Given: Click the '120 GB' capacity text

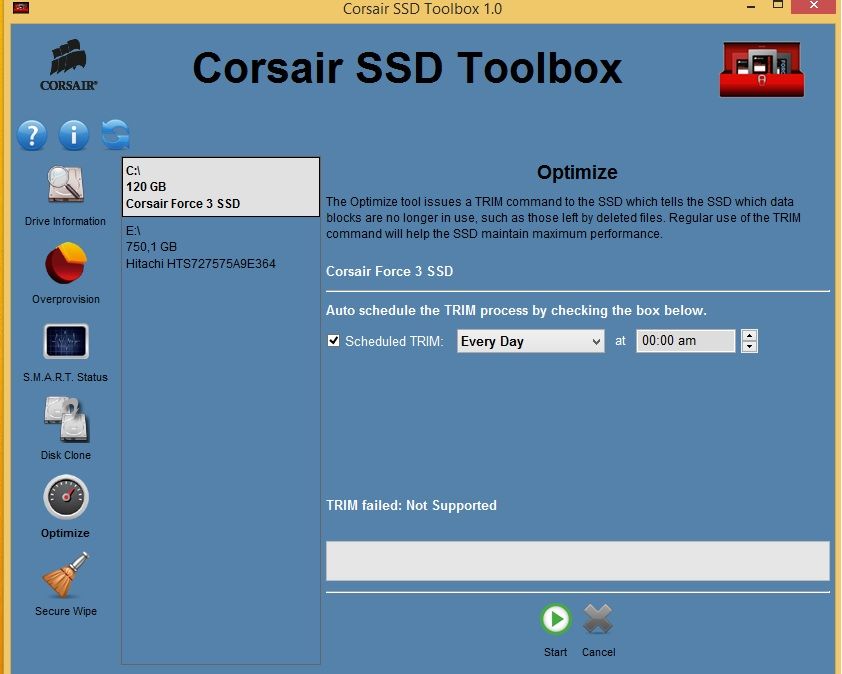Looking at the screenshot, I should click(146, 186).
